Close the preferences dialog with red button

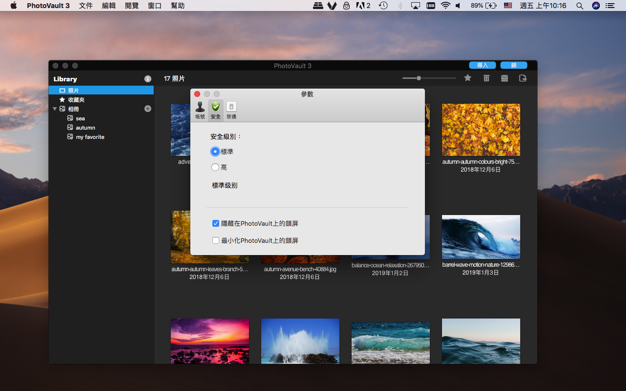tap(197, 94)
